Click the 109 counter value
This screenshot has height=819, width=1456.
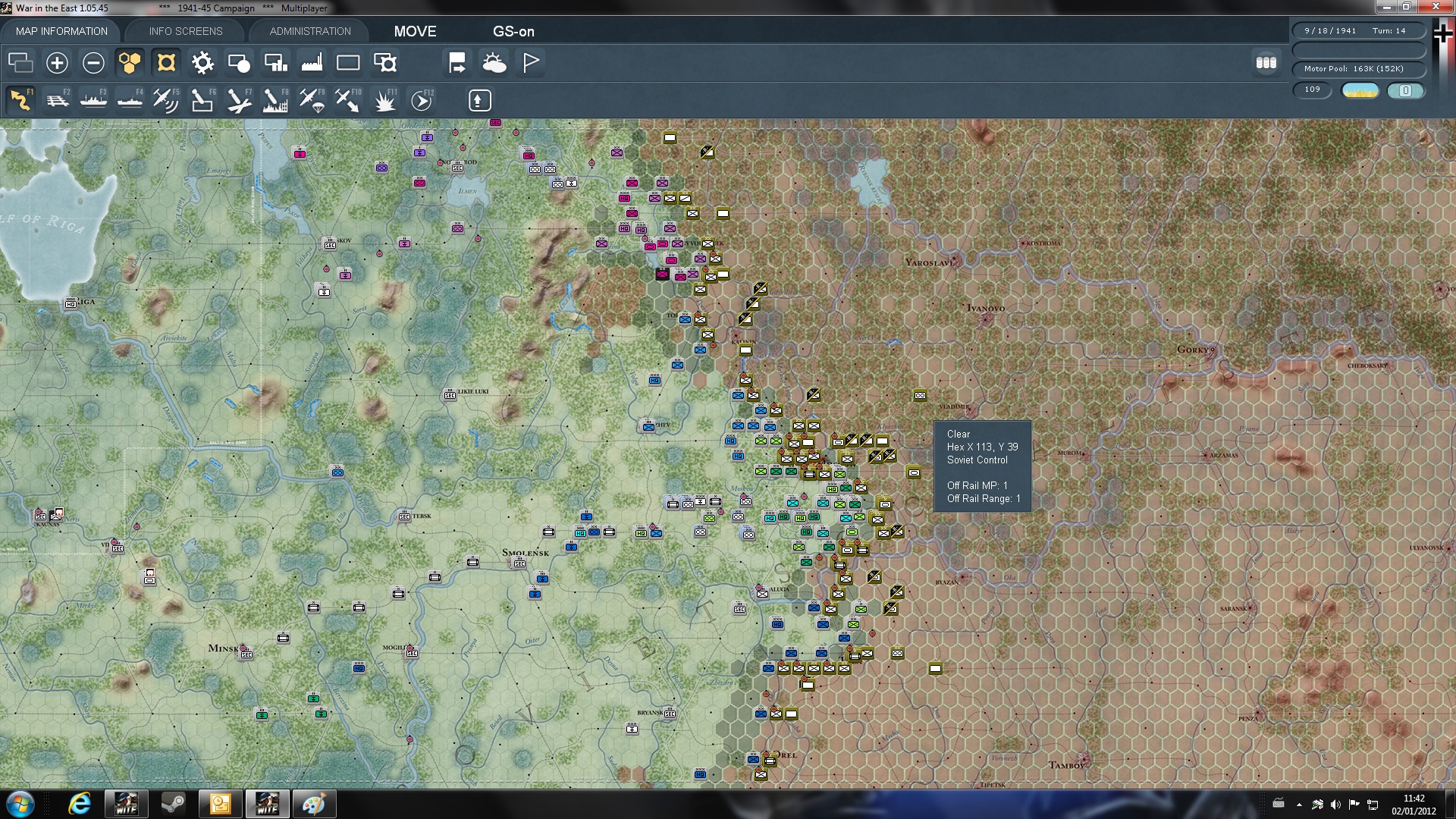(x=1312, y=89)
